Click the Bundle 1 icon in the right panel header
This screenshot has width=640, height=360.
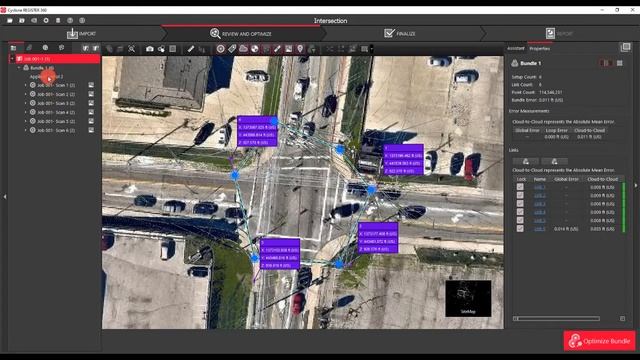click(515, 63)
